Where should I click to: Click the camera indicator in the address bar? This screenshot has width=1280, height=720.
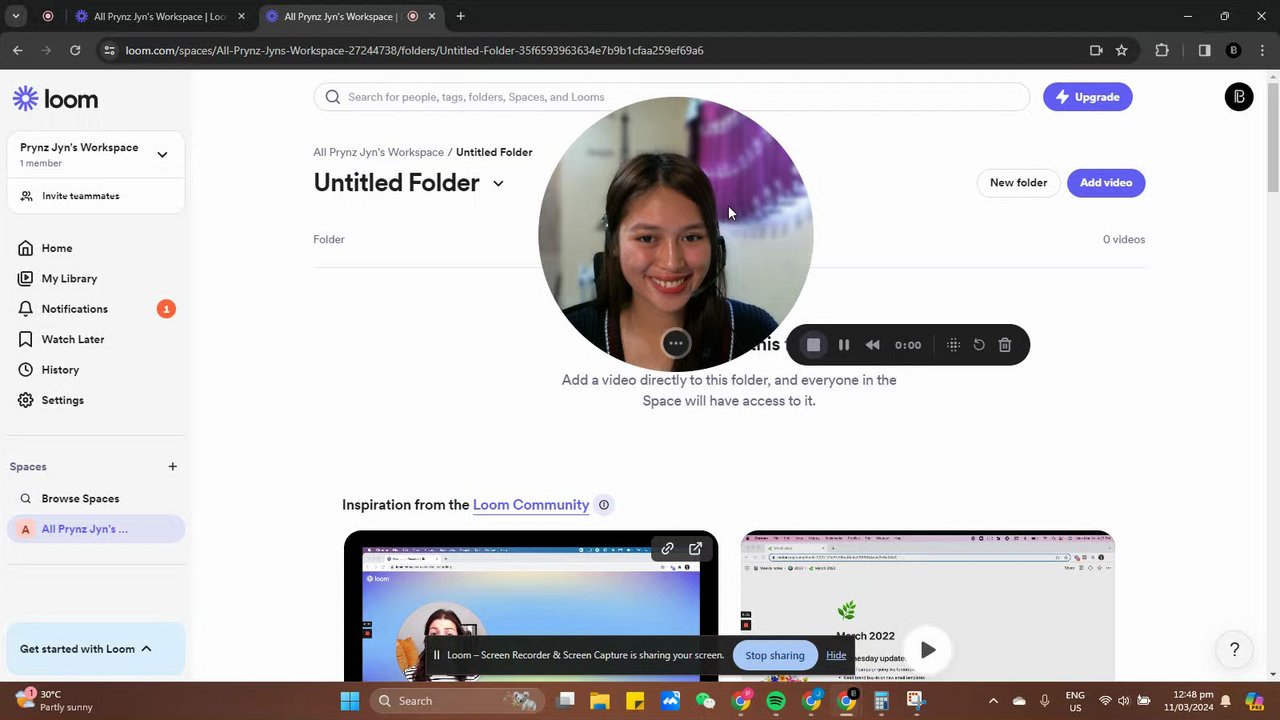tap(1096, 50)
